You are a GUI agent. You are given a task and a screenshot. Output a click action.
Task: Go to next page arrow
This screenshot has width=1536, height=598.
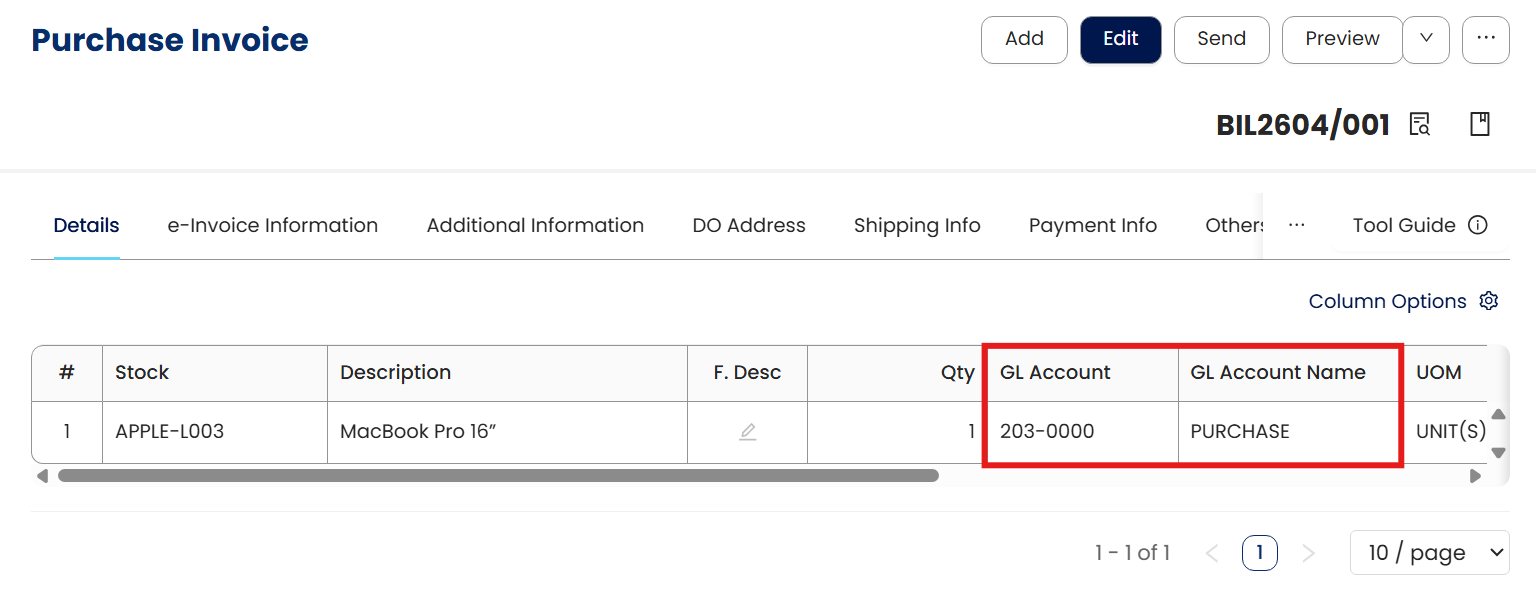tap(1308, 552)
